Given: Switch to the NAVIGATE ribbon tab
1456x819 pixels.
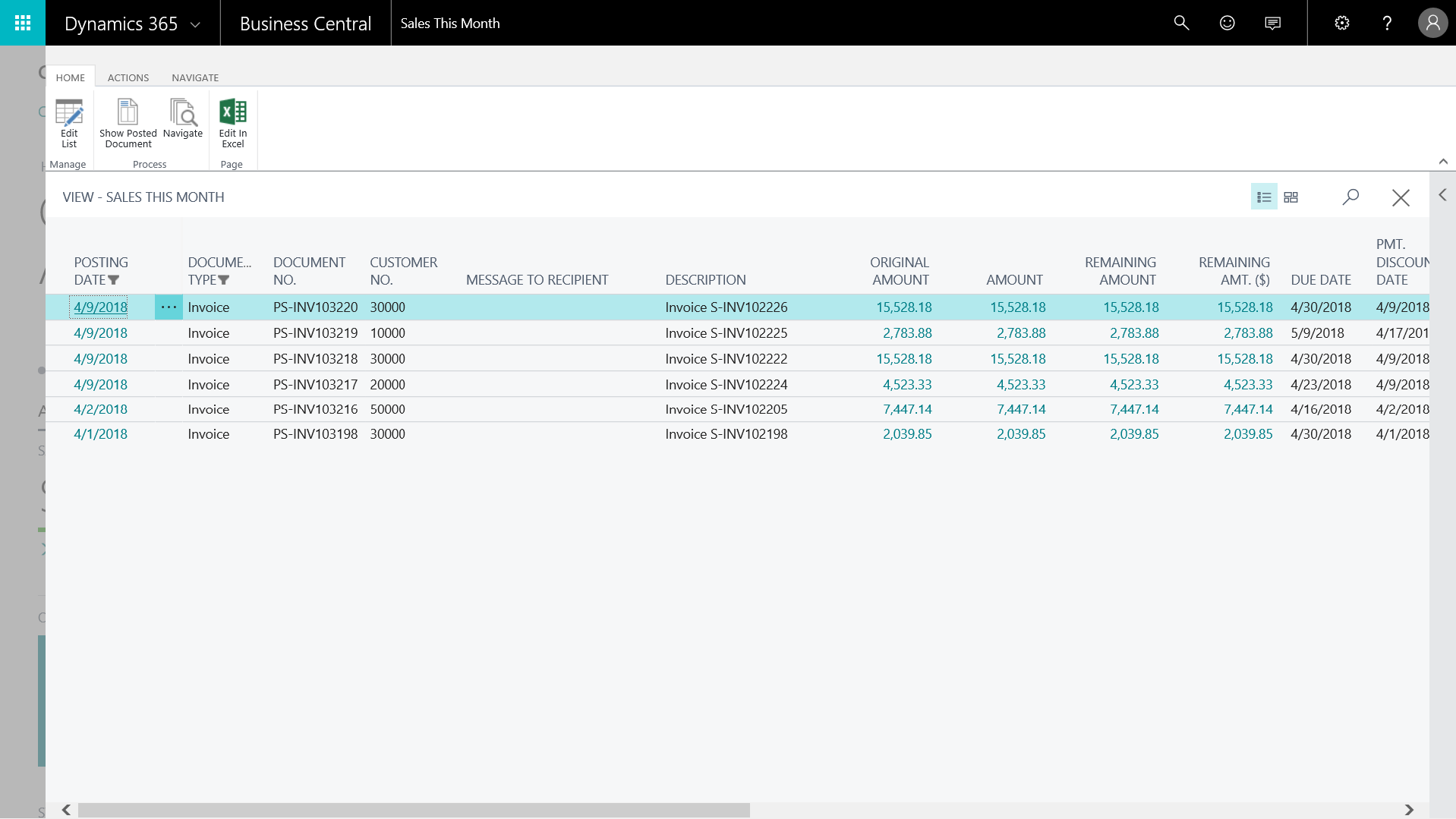Looking at the screenshot, I should click(195, 77).
